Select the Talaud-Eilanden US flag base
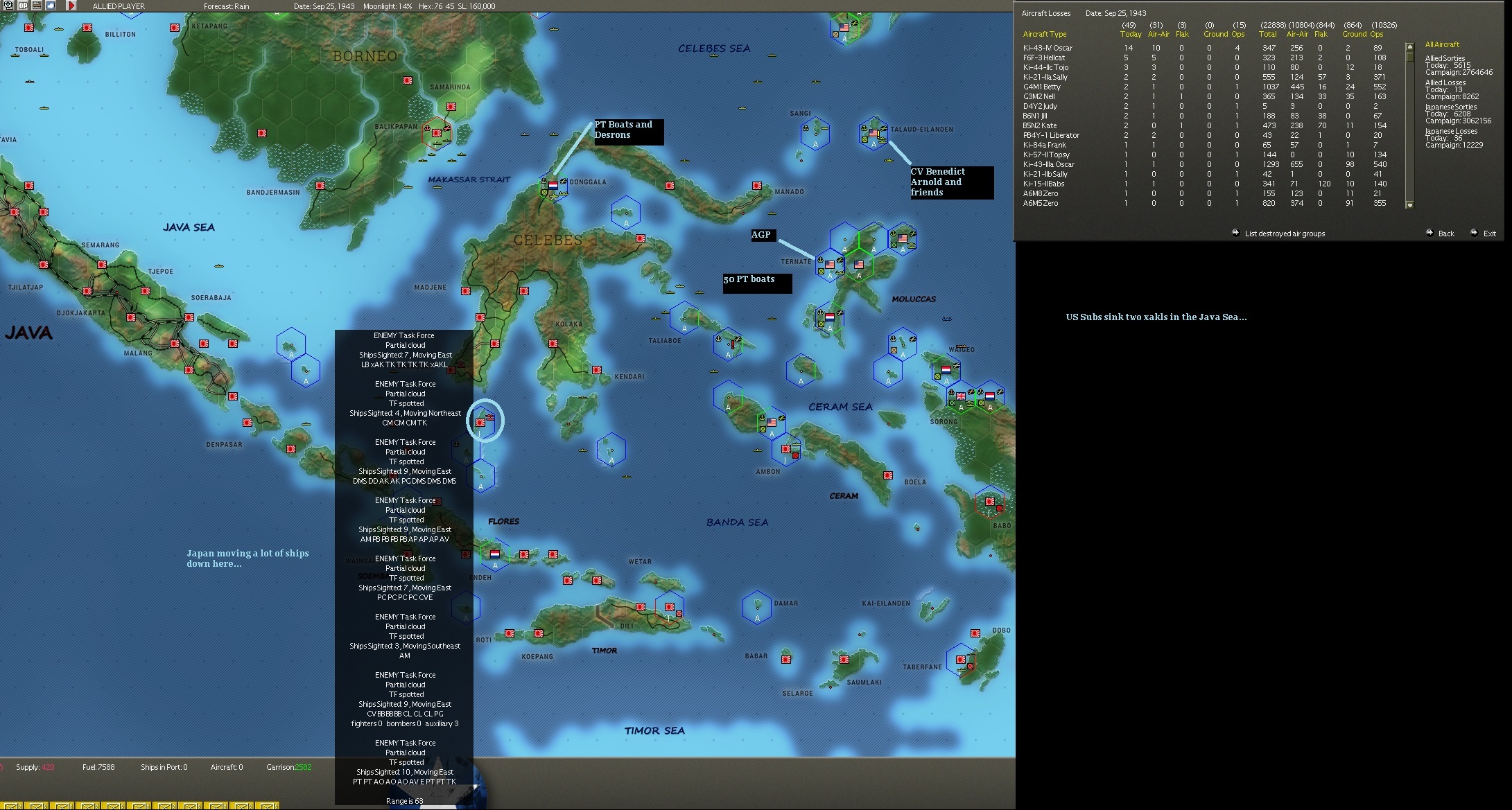 coord(874,133)
